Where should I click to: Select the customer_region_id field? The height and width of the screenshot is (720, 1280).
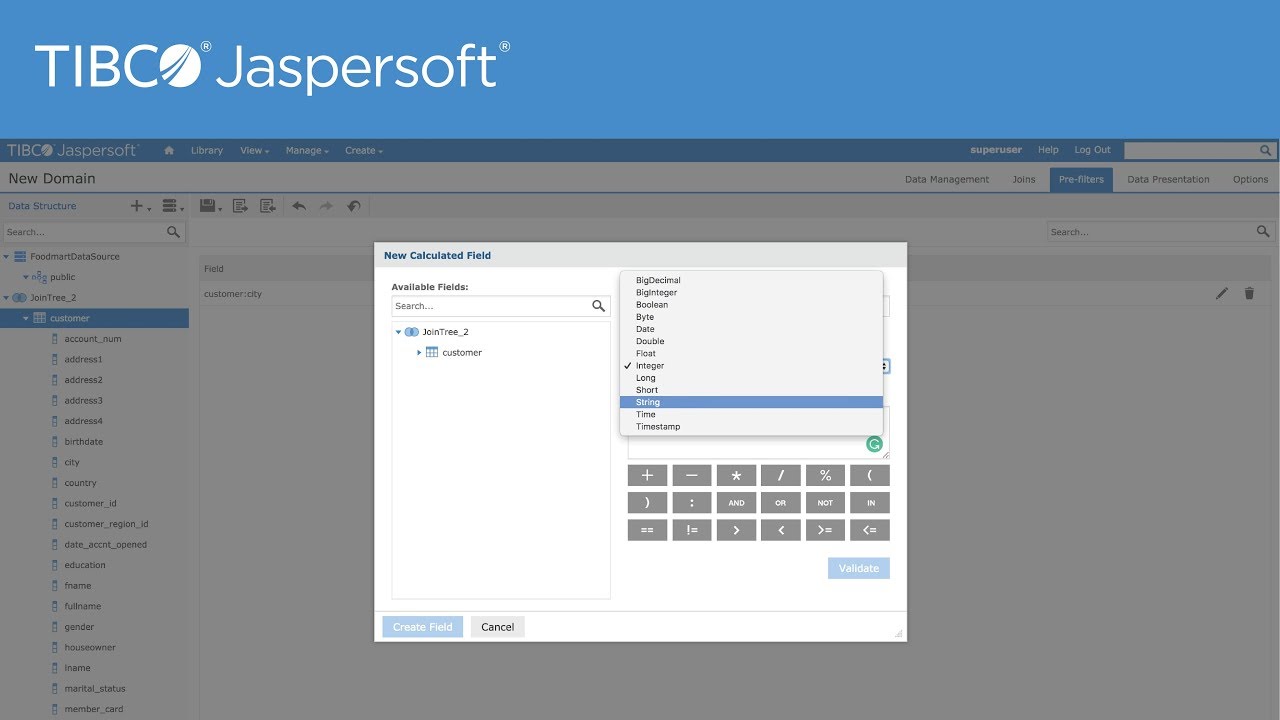[x=106, y=524]
